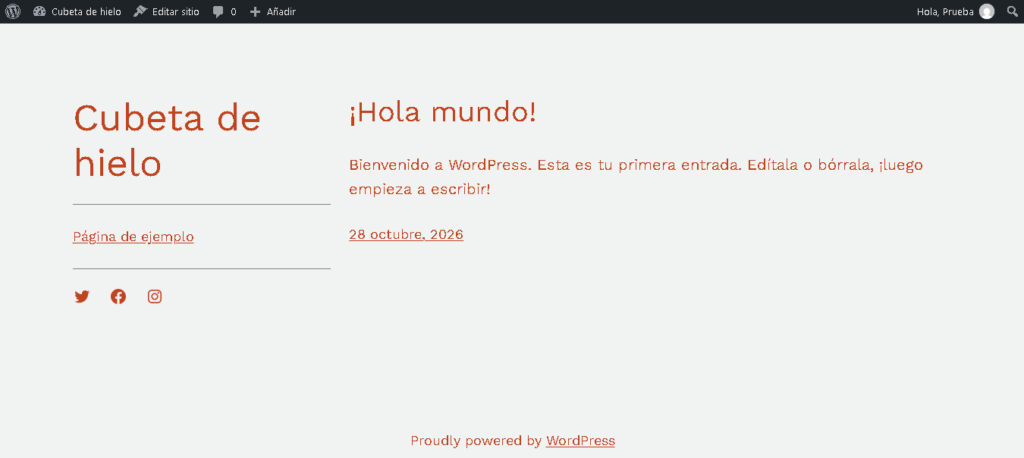Click the user avatar in admin bar

[x=987, y=11]
